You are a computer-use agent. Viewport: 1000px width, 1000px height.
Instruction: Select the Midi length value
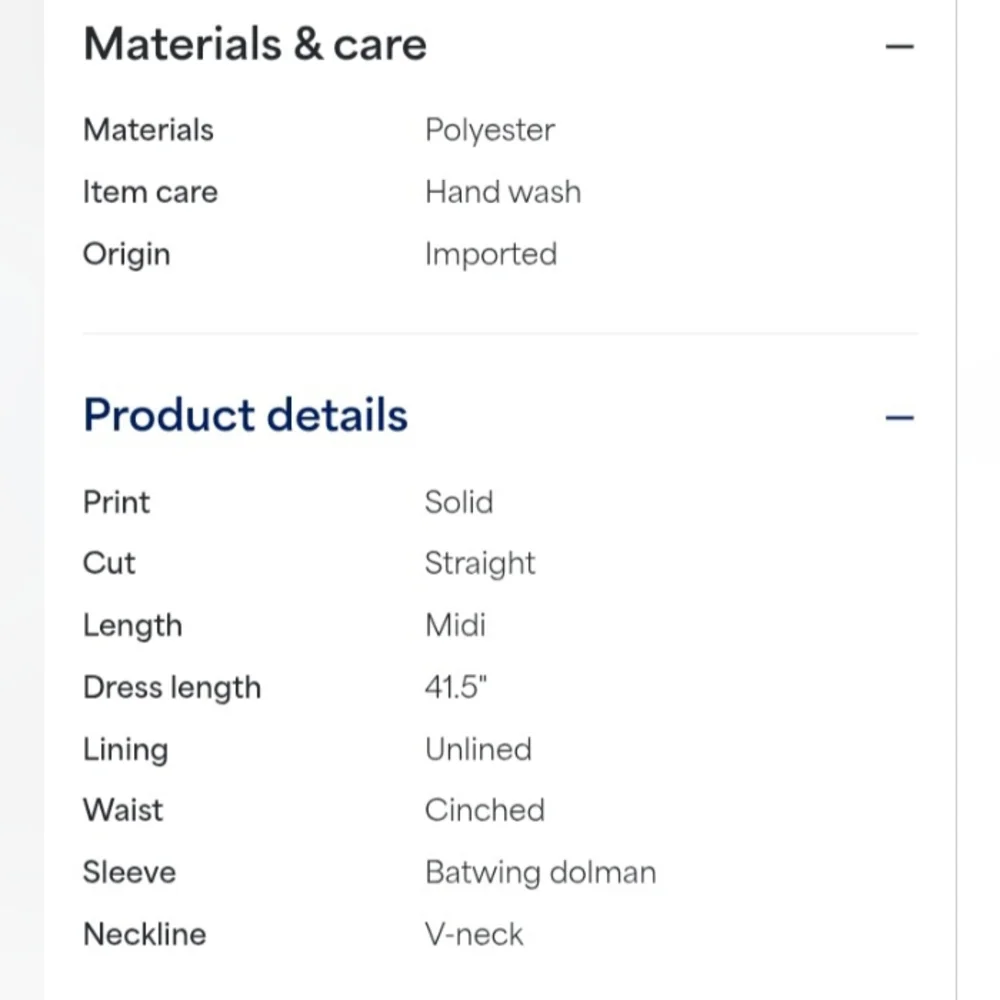(455, 625)
